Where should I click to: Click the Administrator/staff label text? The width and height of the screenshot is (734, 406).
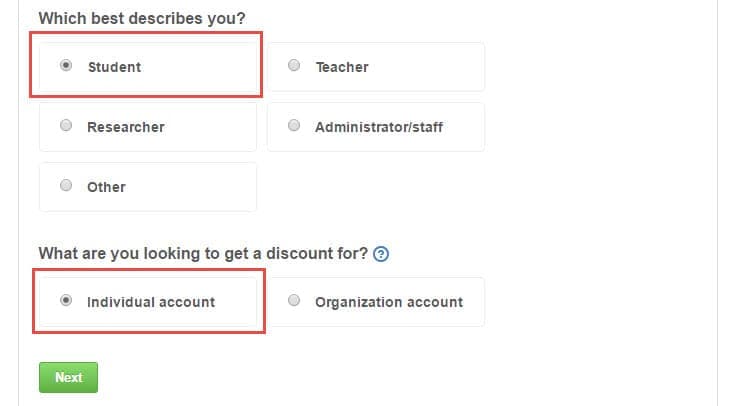(378, 127)
